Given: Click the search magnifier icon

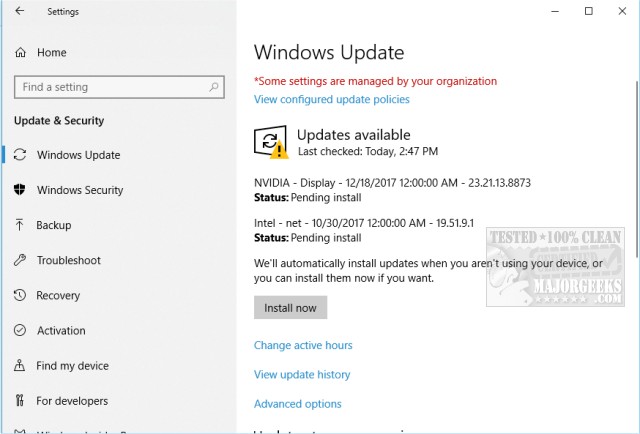Looking at the screenshot, I should [213, 87].
